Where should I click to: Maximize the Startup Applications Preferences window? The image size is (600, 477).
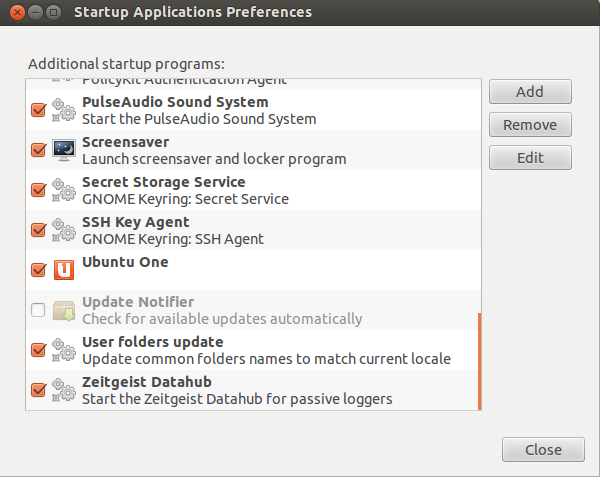point(54,13)
